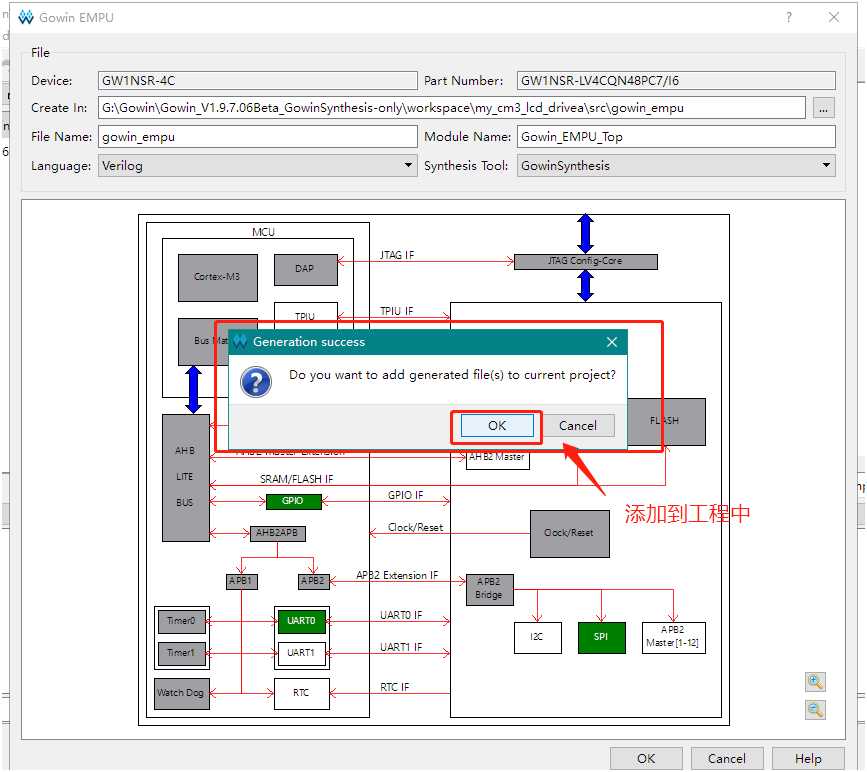Select the FLASH block

(667, 421)
